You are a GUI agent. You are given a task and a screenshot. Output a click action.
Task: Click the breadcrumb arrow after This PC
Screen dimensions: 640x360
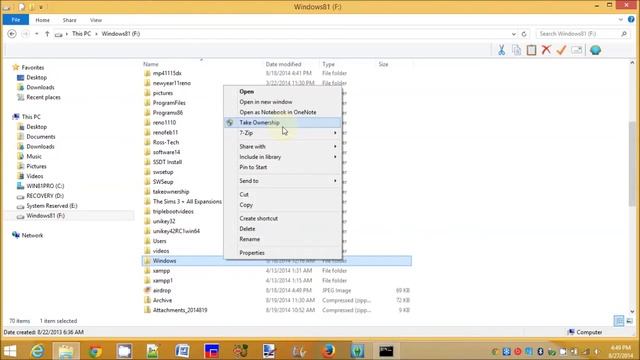click(97, 34)
